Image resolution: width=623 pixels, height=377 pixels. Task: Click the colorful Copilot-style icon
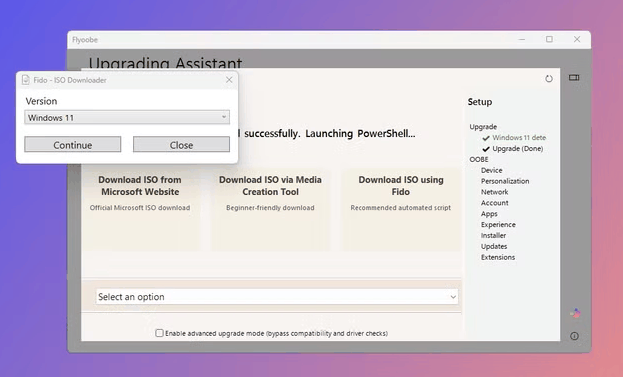coord(575,313)
